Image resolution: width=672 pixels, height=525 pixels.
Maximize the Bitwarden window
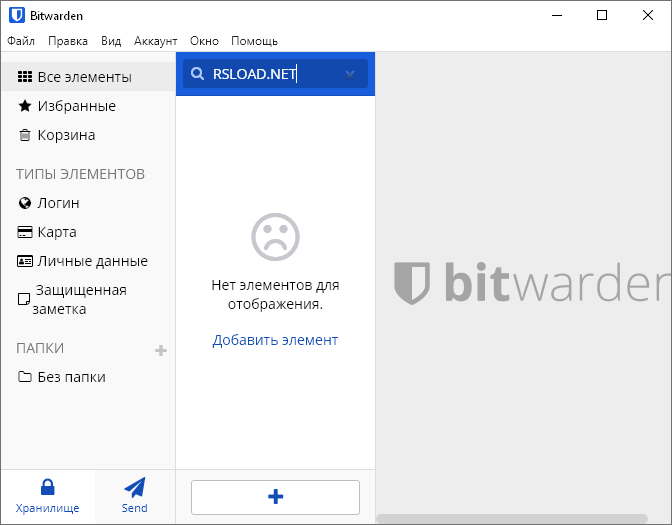click(x=602, y=15)
